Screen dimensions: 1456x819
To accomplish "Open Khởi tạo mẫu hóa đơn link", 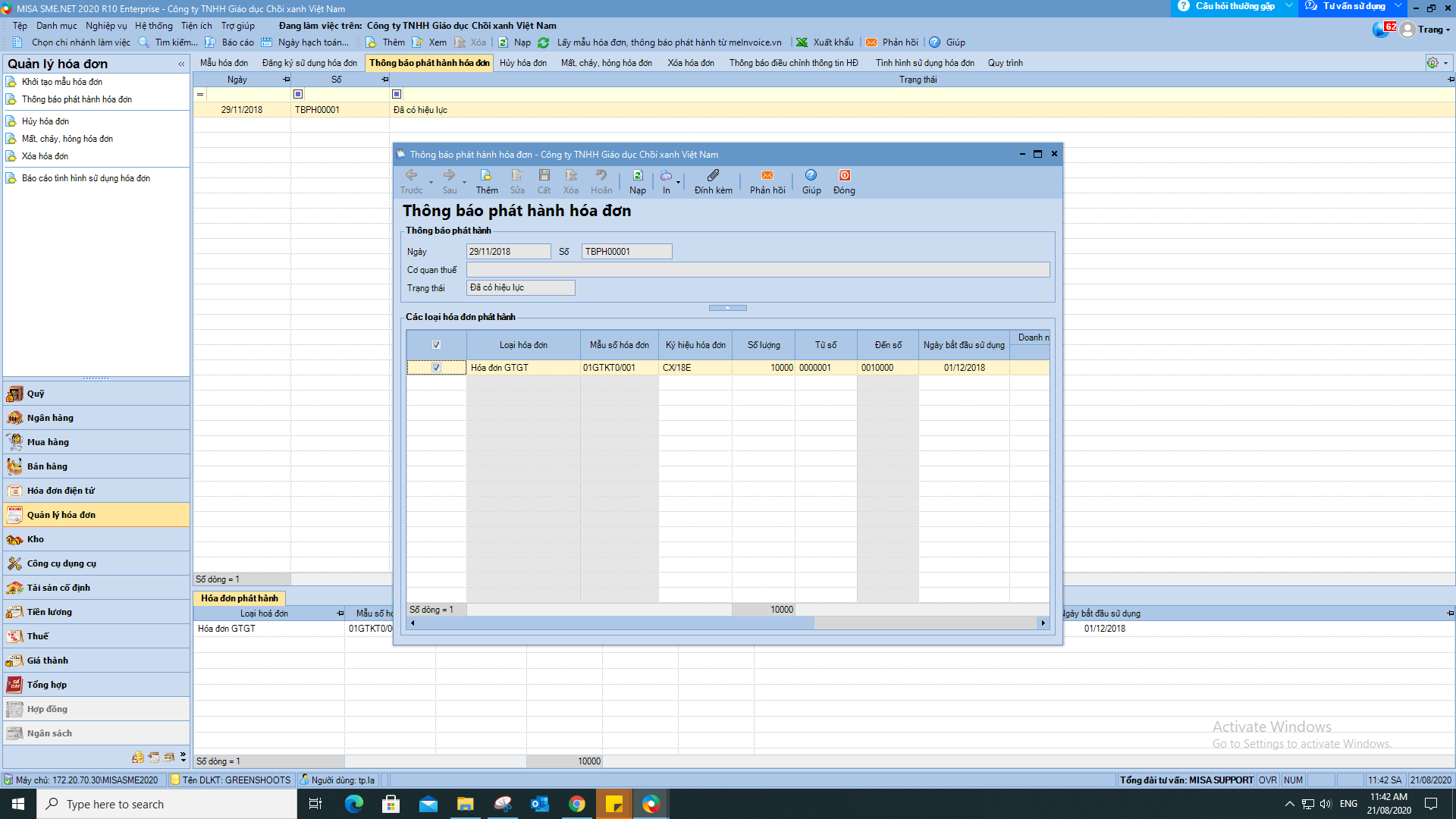I will (62, 82).
